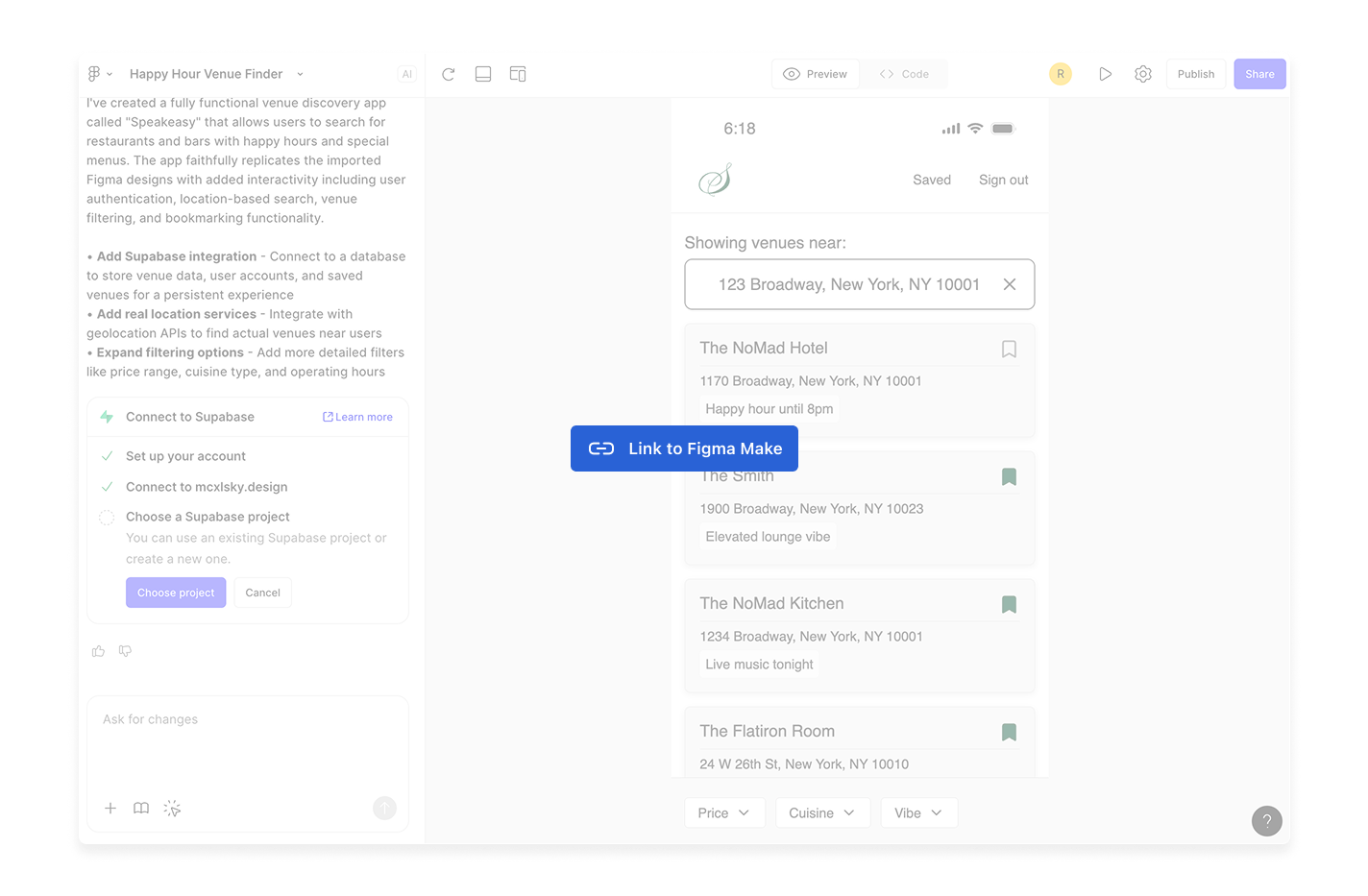Clear the Broadway address with the X
This screenshot has height=896, width=1368.
[x=1009, y=284]
